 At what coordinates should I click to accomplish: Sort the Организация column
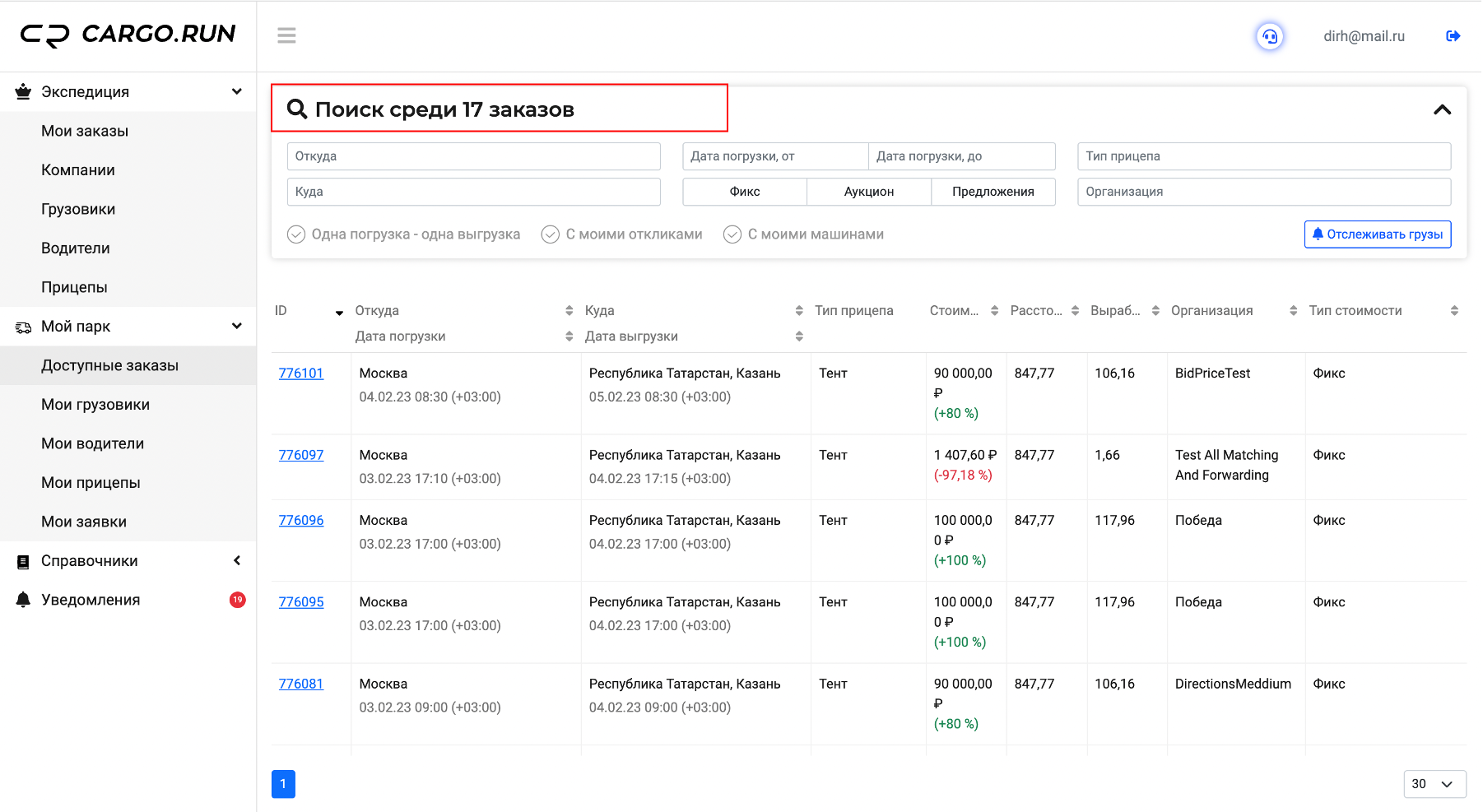click(x=1293, y=310)
